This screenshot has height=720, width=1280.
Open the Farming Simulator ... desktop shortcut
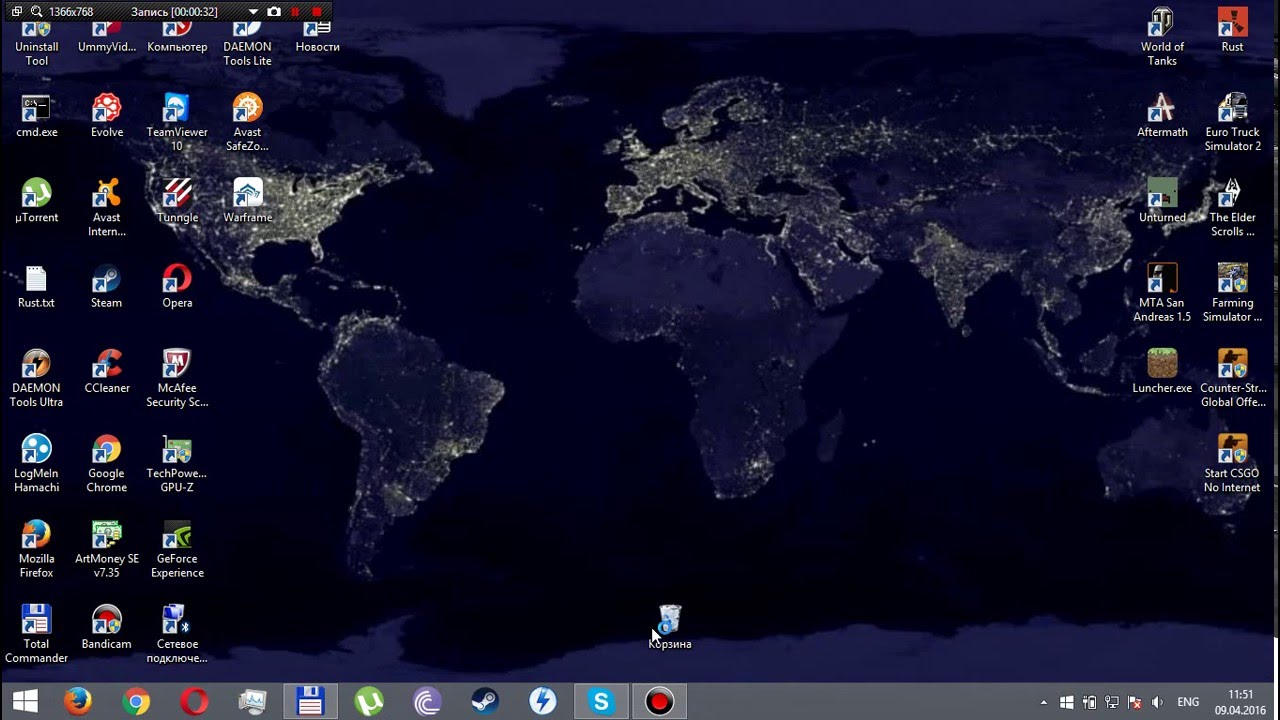[1232, 293]
